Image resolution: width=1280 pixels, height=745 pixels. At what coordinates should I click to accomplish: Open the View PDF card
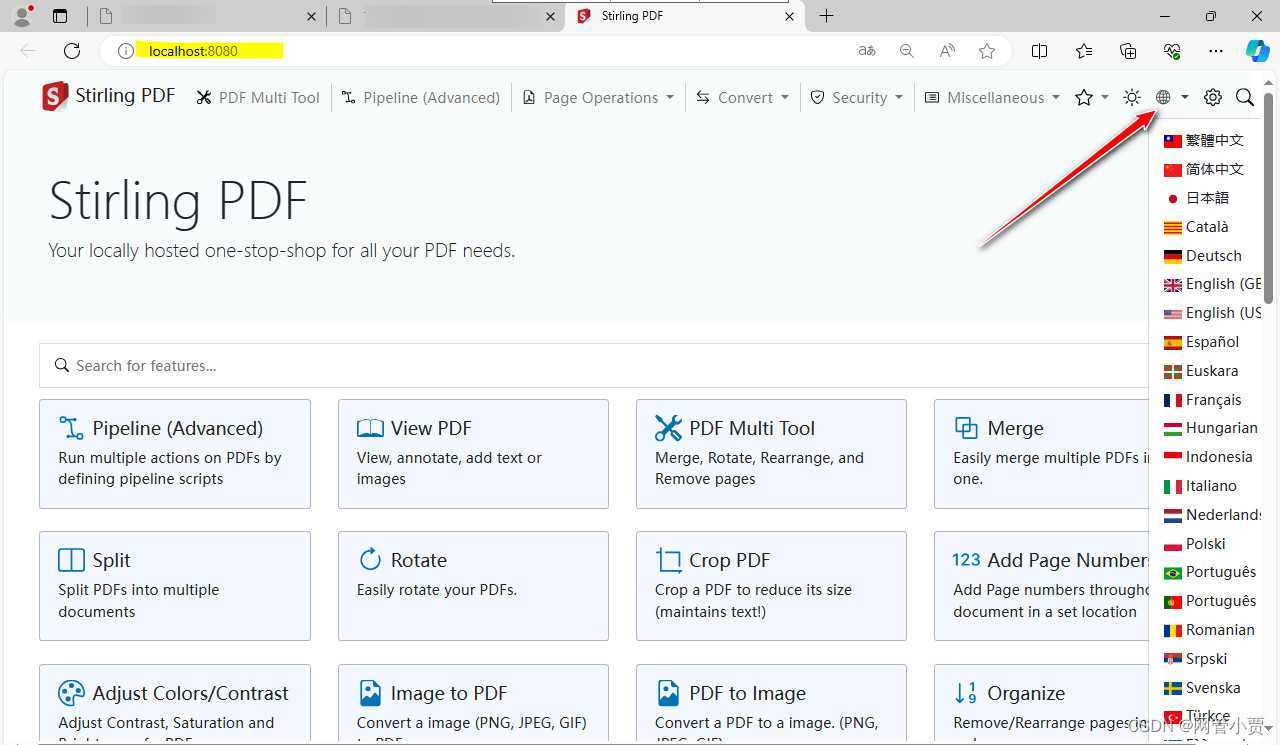[473, 454]
